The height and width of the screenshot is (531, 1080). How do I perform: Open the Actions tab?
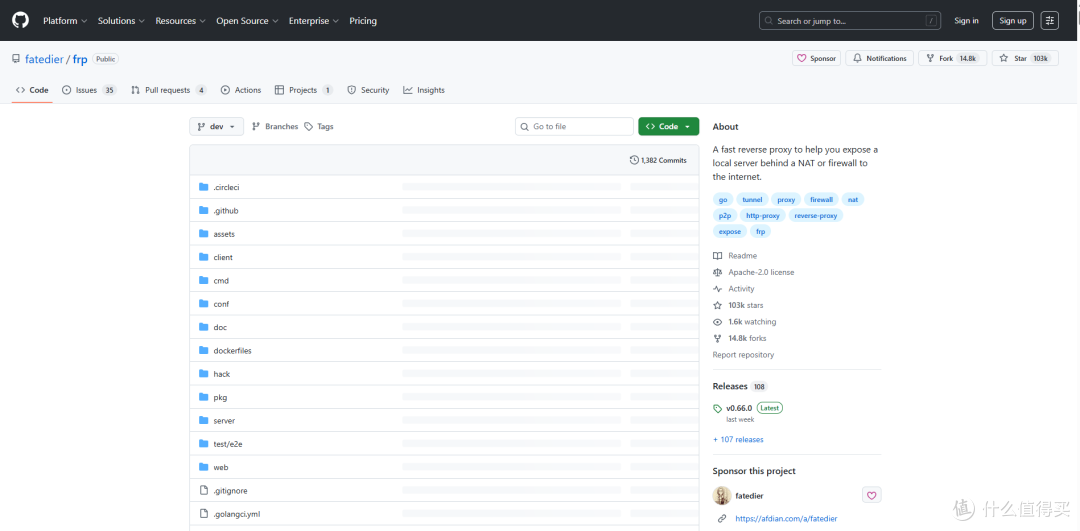pos(241,90)
